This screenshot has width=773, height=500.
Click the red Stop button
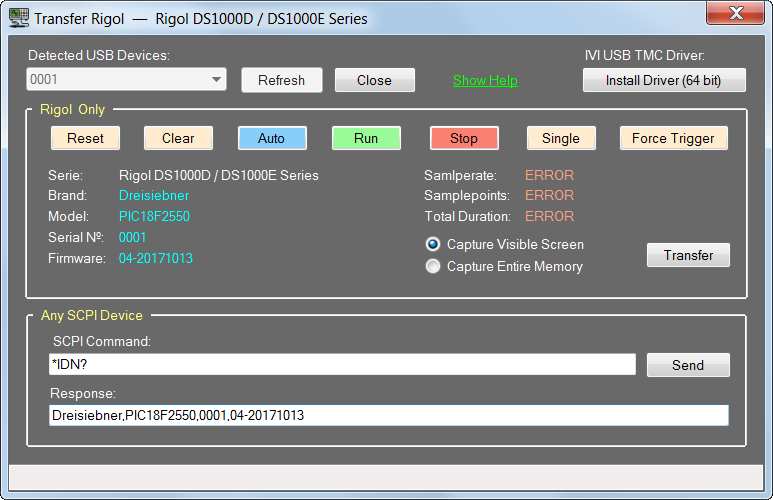click(464, 138)
